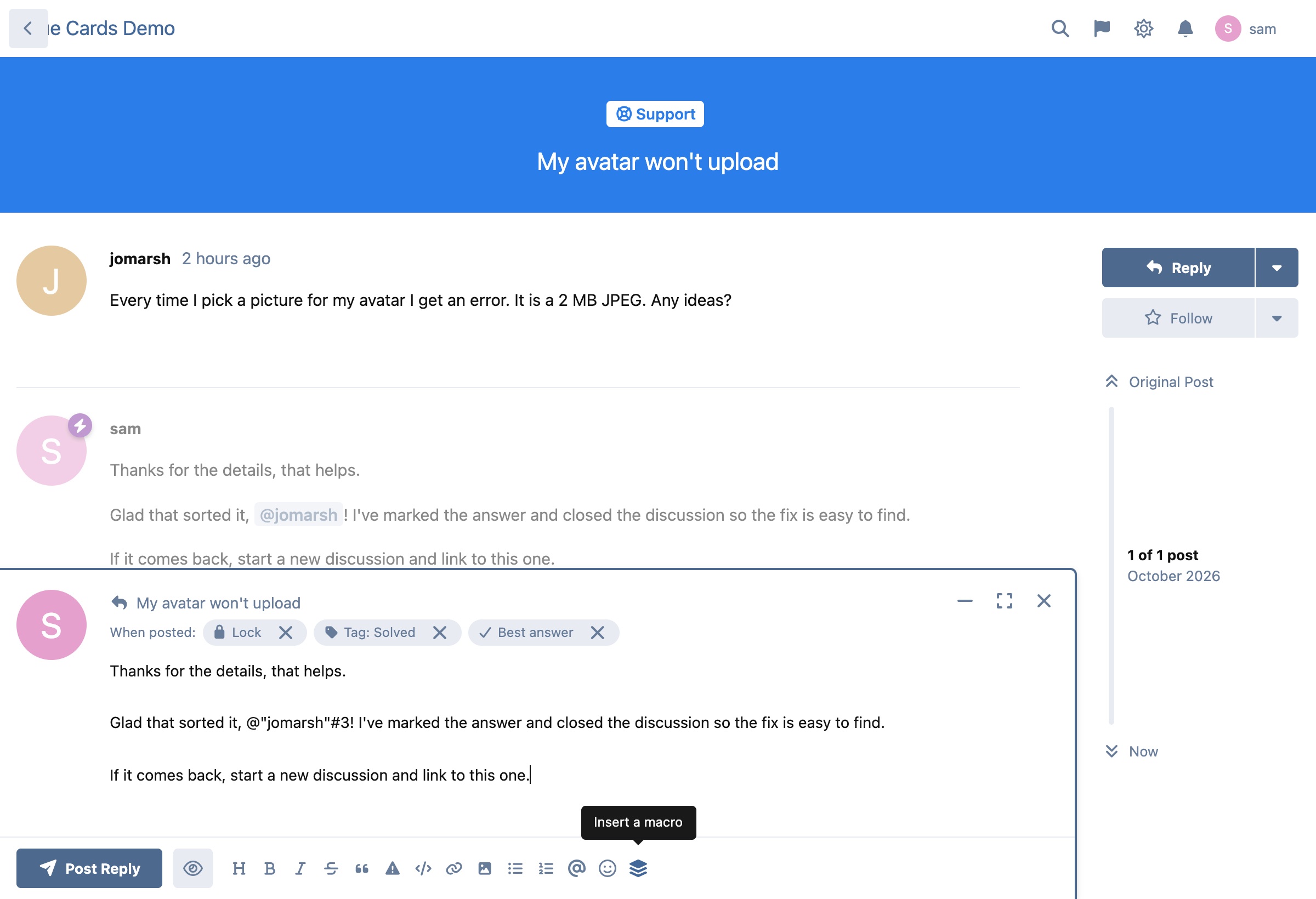This screenshot has height=899, width=1316.
Task: Toggle Follow on this discussion
Action: click(x=1178, y=318)
